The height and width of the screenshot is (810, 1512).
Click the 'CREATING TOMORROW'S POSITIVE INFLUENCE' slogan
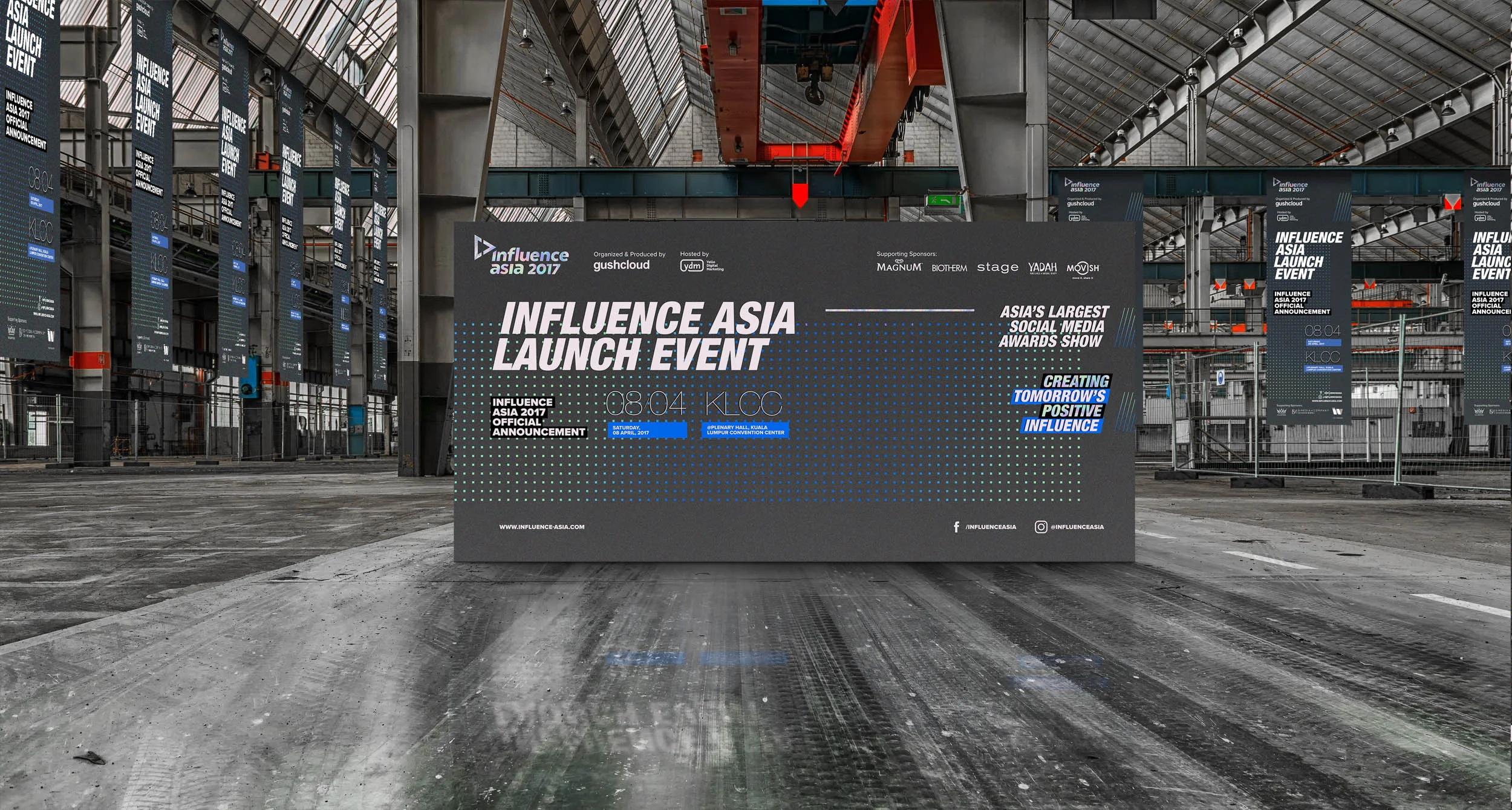tap(1061, 403)
